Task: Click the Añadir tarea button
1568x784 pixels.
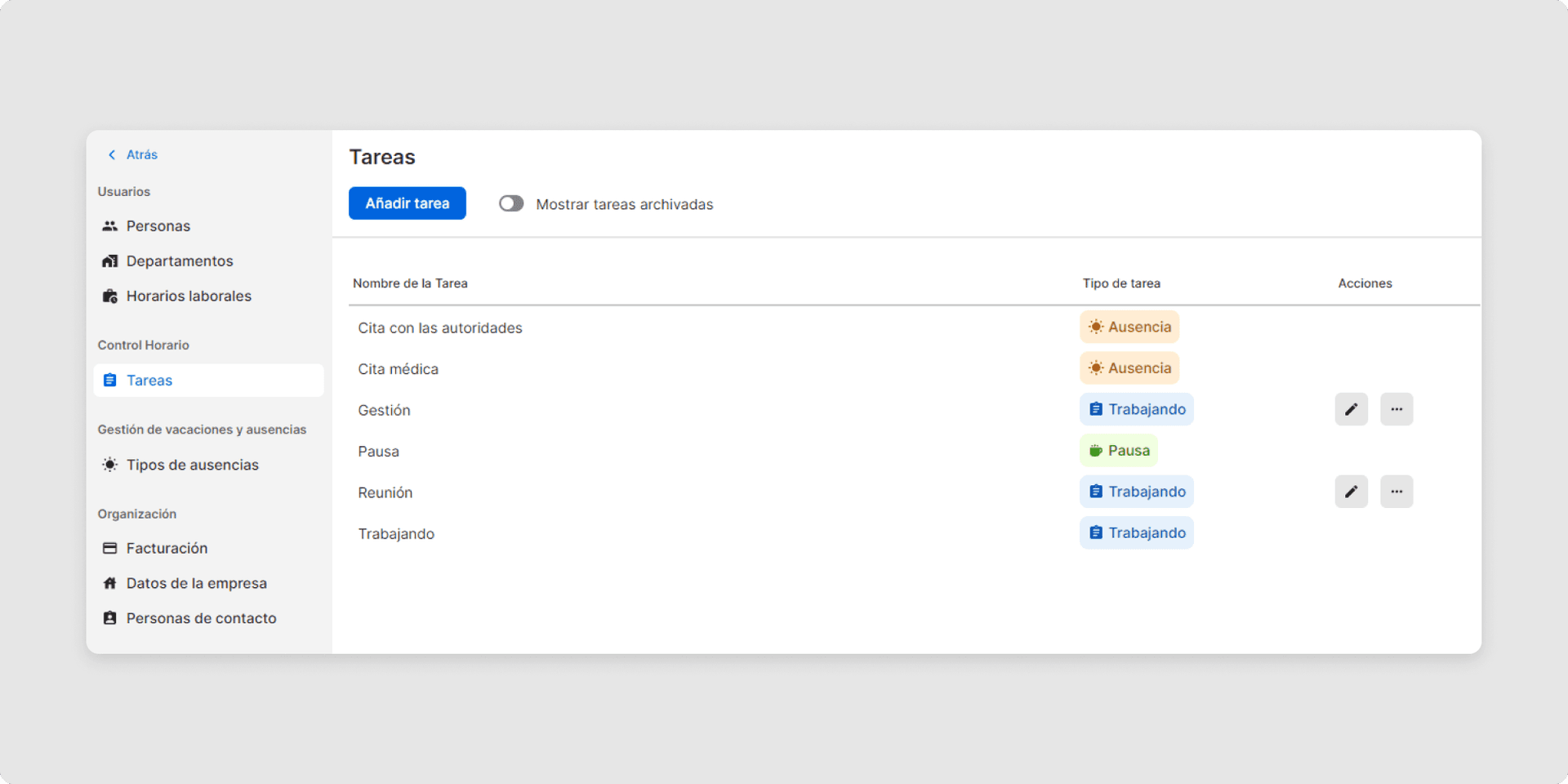Action: click(x=408, y=203)
